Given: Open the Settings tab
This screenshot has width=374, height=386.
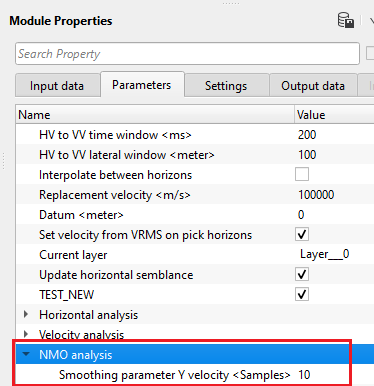Looking at the screenshot, I should (x=226, y=86).
